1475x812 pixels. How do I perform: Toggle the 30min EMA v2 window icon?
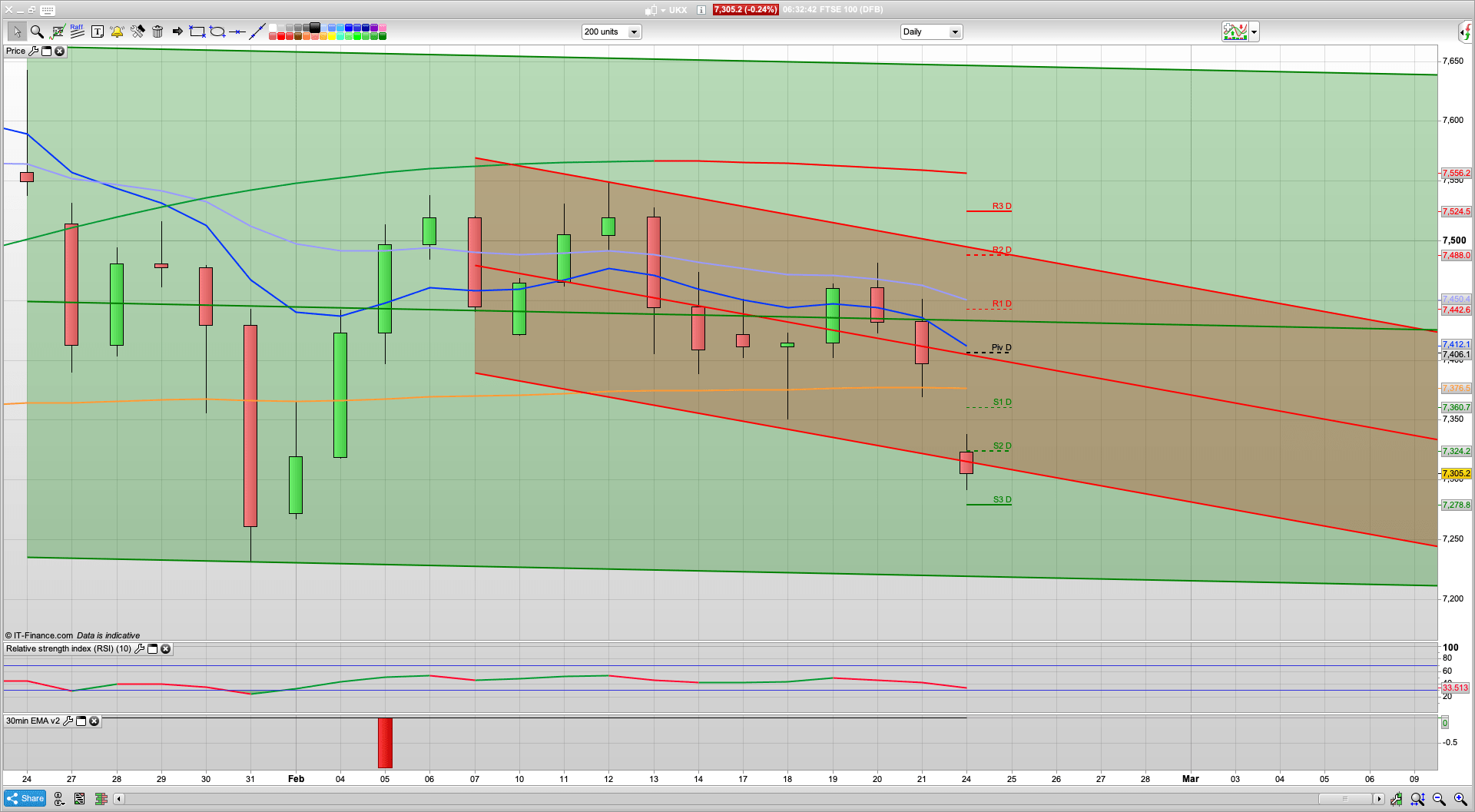(81, 721)
